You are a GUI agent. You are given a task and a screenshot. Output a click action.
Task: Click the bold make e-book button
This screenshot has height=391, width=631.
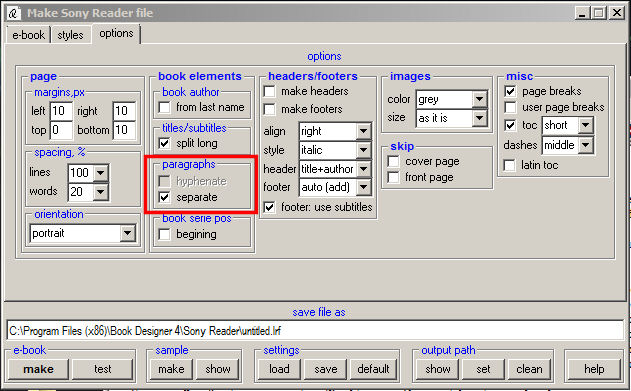tap(38, 369)
